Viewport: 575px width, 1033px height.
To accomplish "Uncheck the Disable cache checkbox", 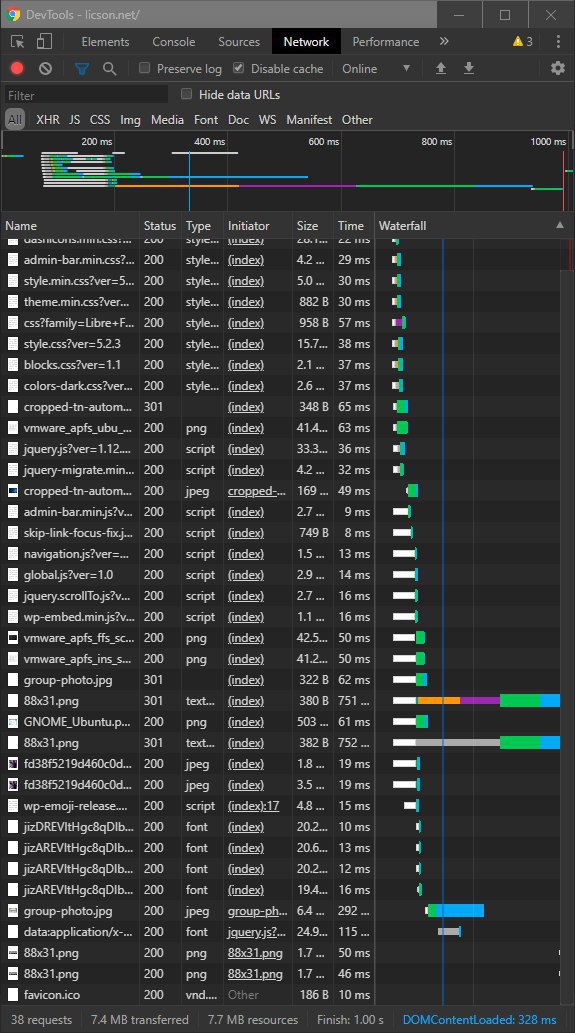I will [x=239, y=68].
